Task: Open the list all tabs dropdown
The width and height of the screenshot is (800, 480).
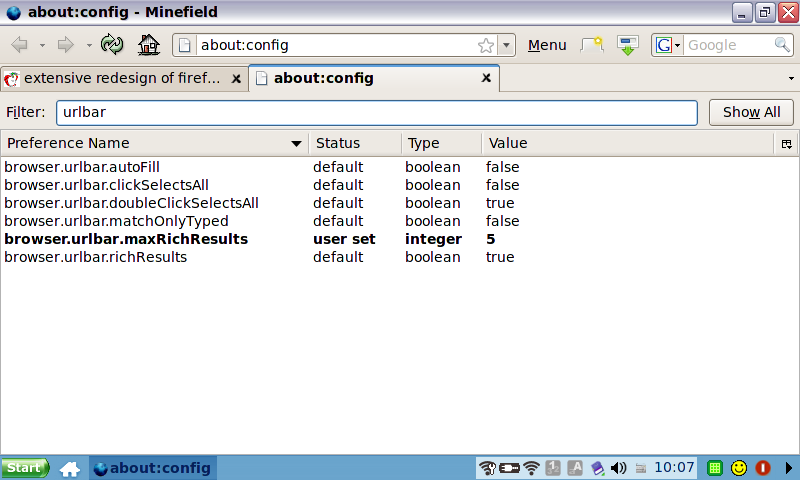Action: [x=791, y=79]
